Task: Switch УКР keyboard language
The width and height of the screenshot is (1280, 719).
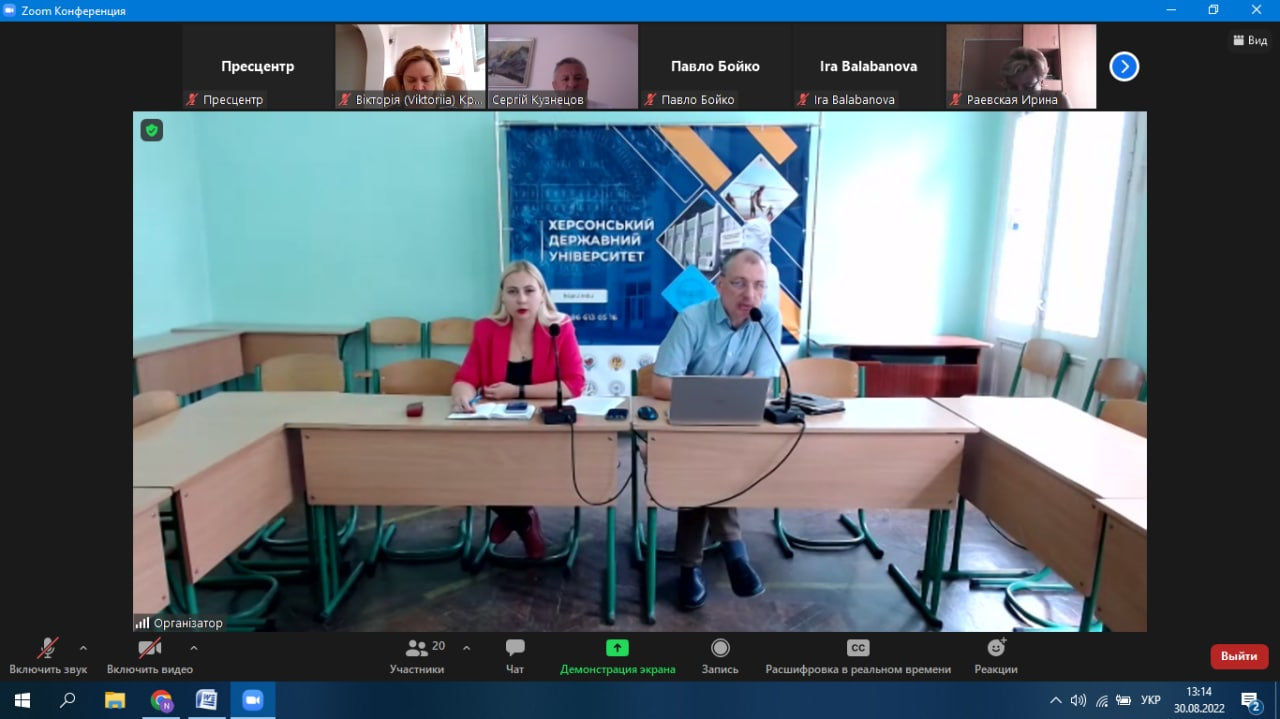Action: (1151, 700)
